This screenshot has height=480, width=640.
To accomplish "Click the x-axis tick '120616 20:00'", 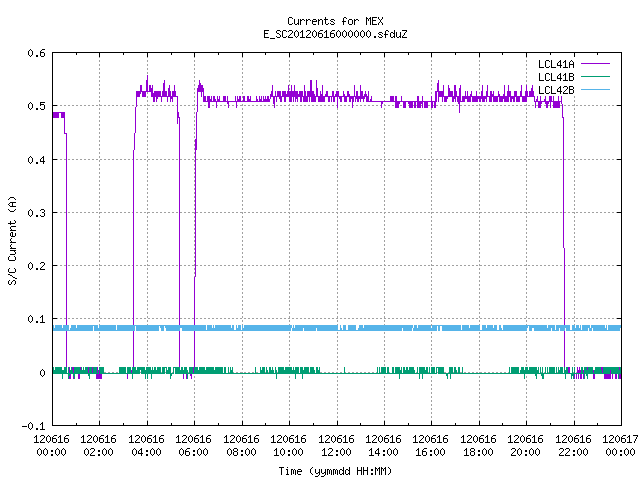I will point(526,446).
